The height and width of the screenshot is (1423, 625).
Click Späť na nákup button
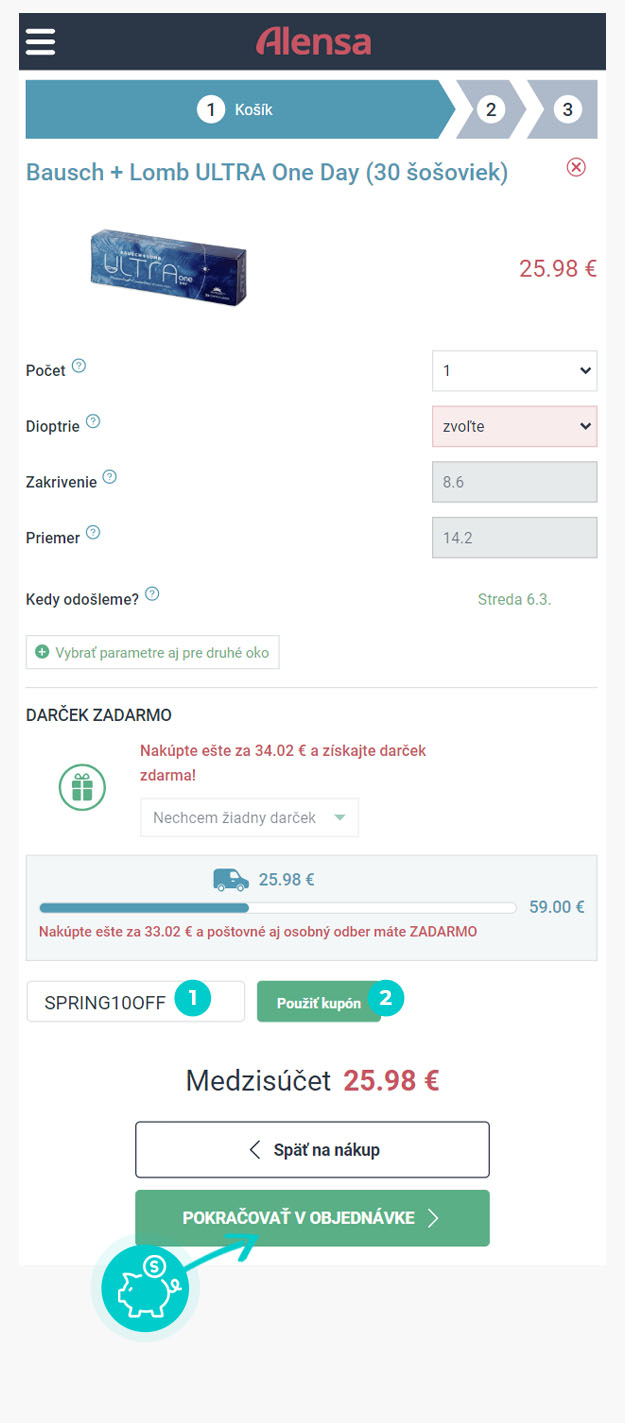coord(312,1150)
